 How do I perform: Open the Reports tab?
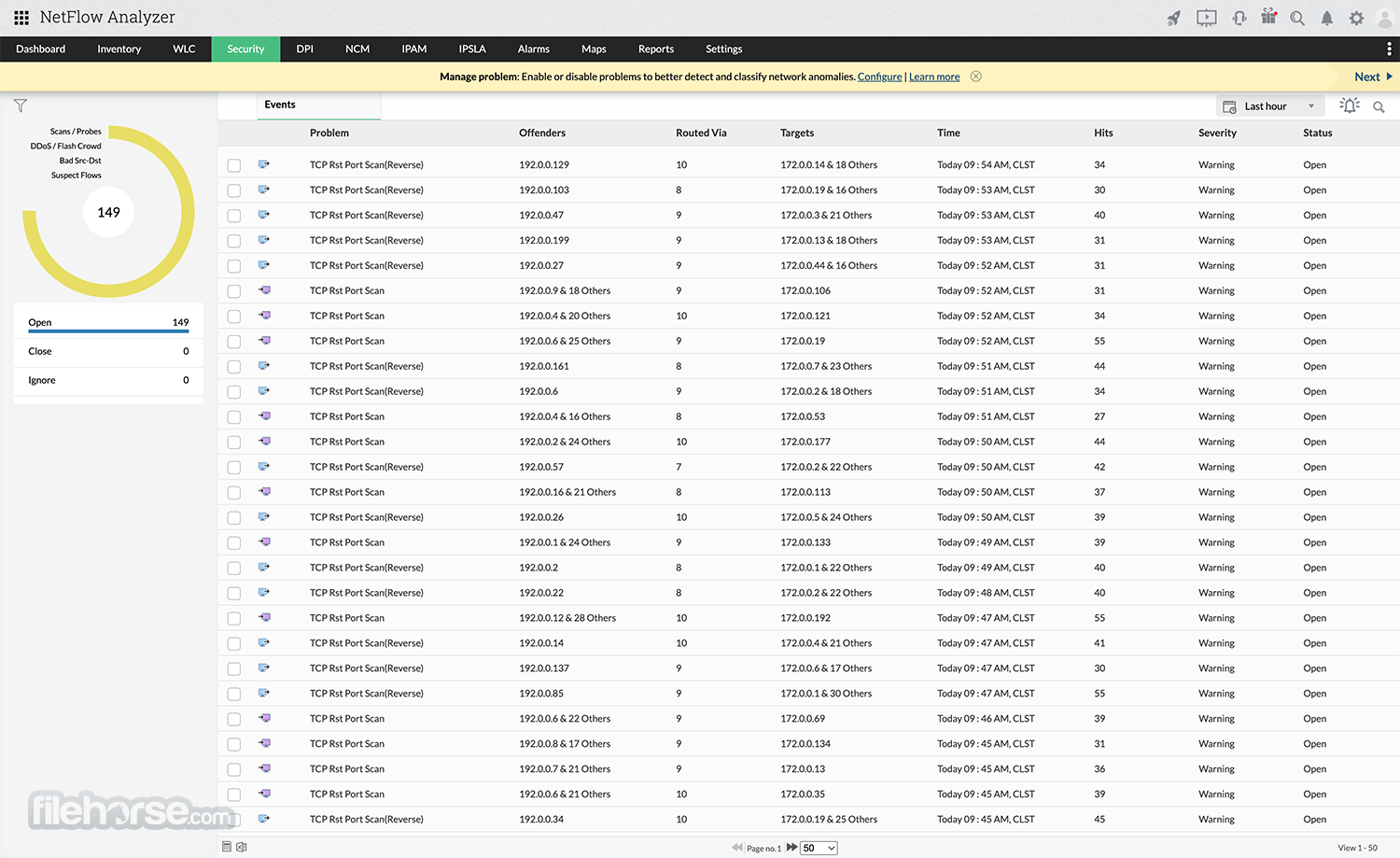(655, 49)
